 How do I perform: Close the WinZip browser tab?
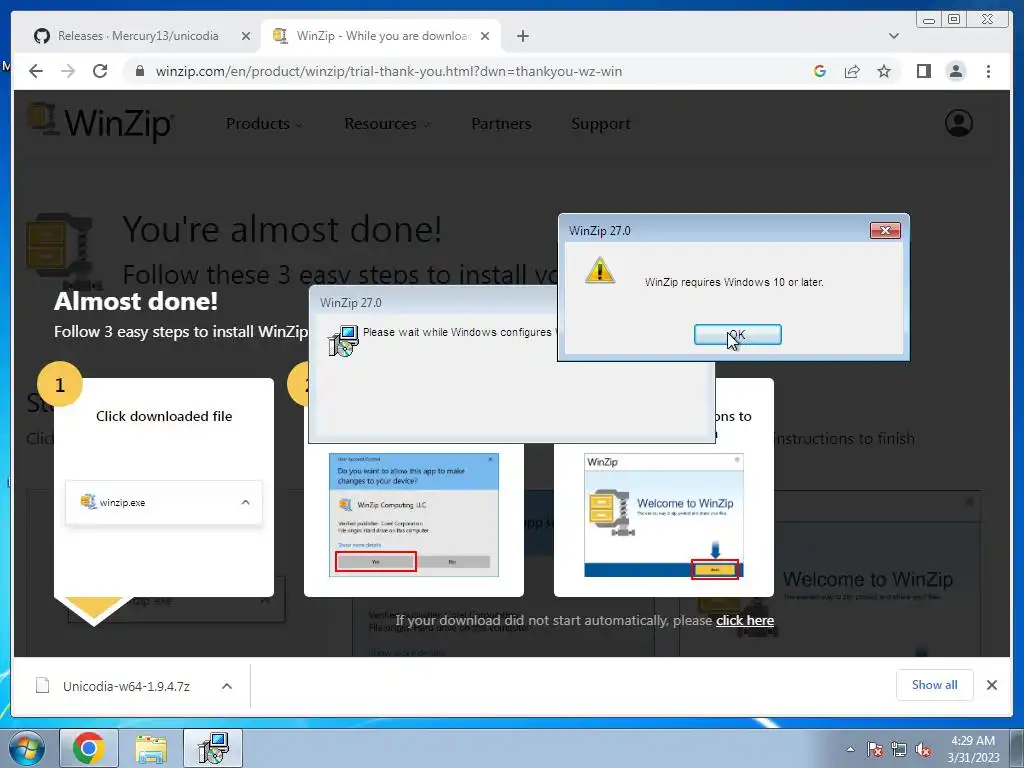(x=485, y=36)
